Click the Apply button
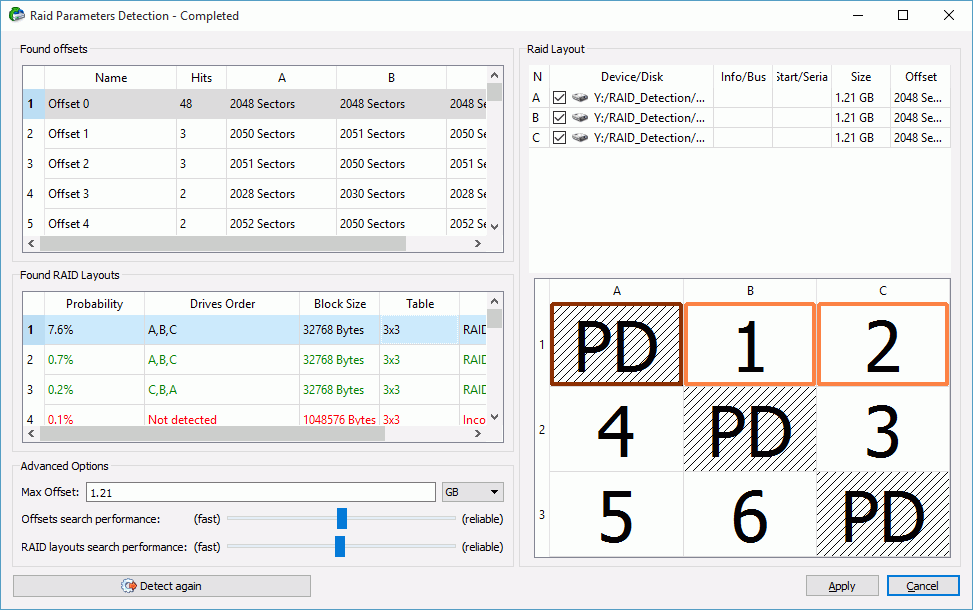The image size is (973, 610). point(842,586)
